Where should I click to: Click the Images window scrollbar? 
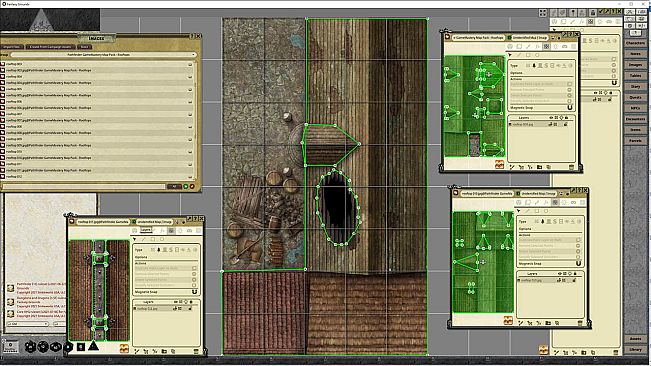[x=196, y=120]
